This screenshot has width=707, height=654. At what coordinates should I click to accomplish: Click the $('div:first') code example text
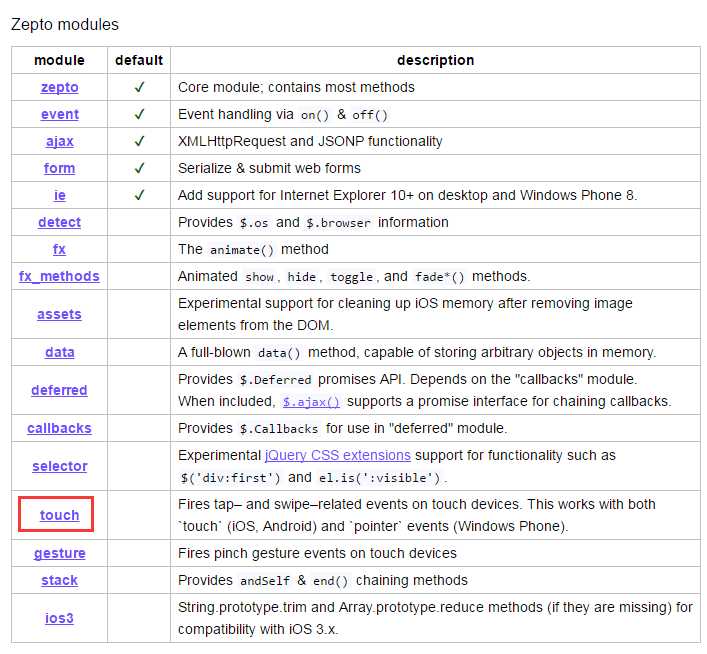(x=230, y=478)
